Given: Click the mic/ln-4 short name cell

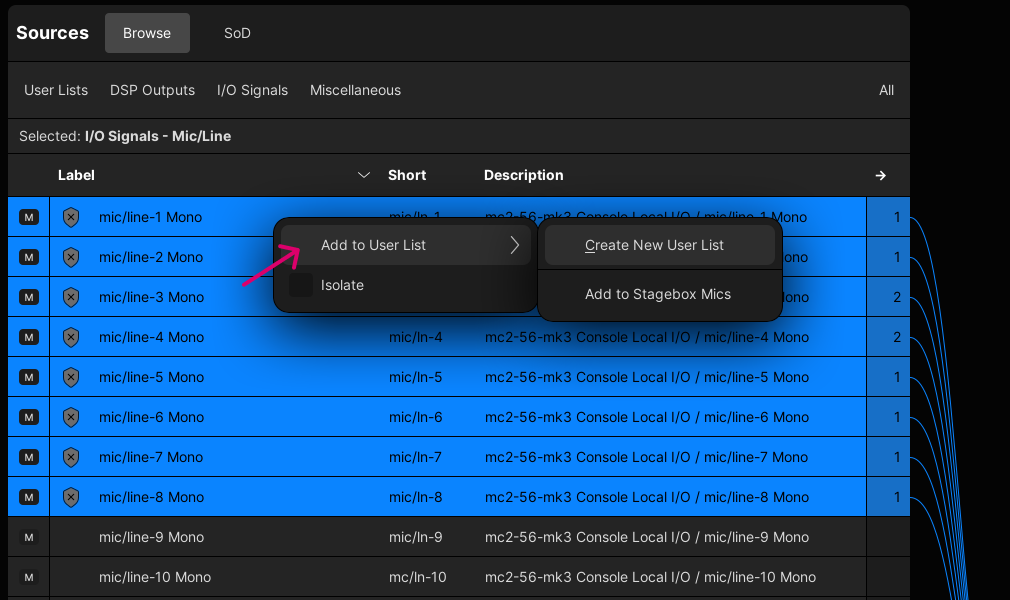Looking at the screenshot, I should click(x=415, y=337).
